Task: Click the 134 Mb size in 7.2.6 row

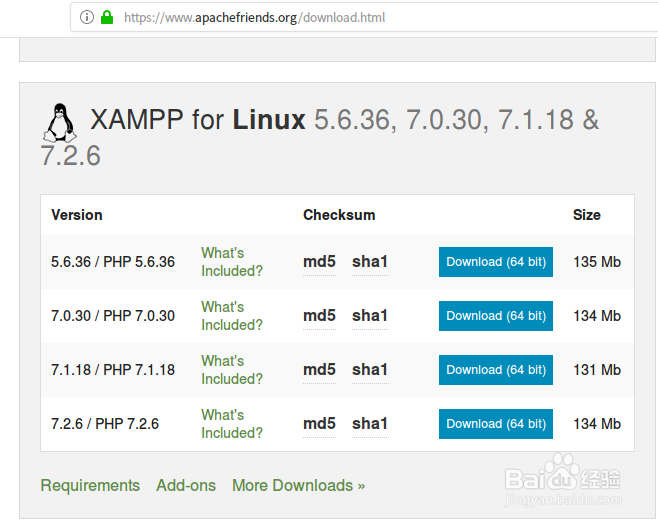Action: tap(597, 424)
